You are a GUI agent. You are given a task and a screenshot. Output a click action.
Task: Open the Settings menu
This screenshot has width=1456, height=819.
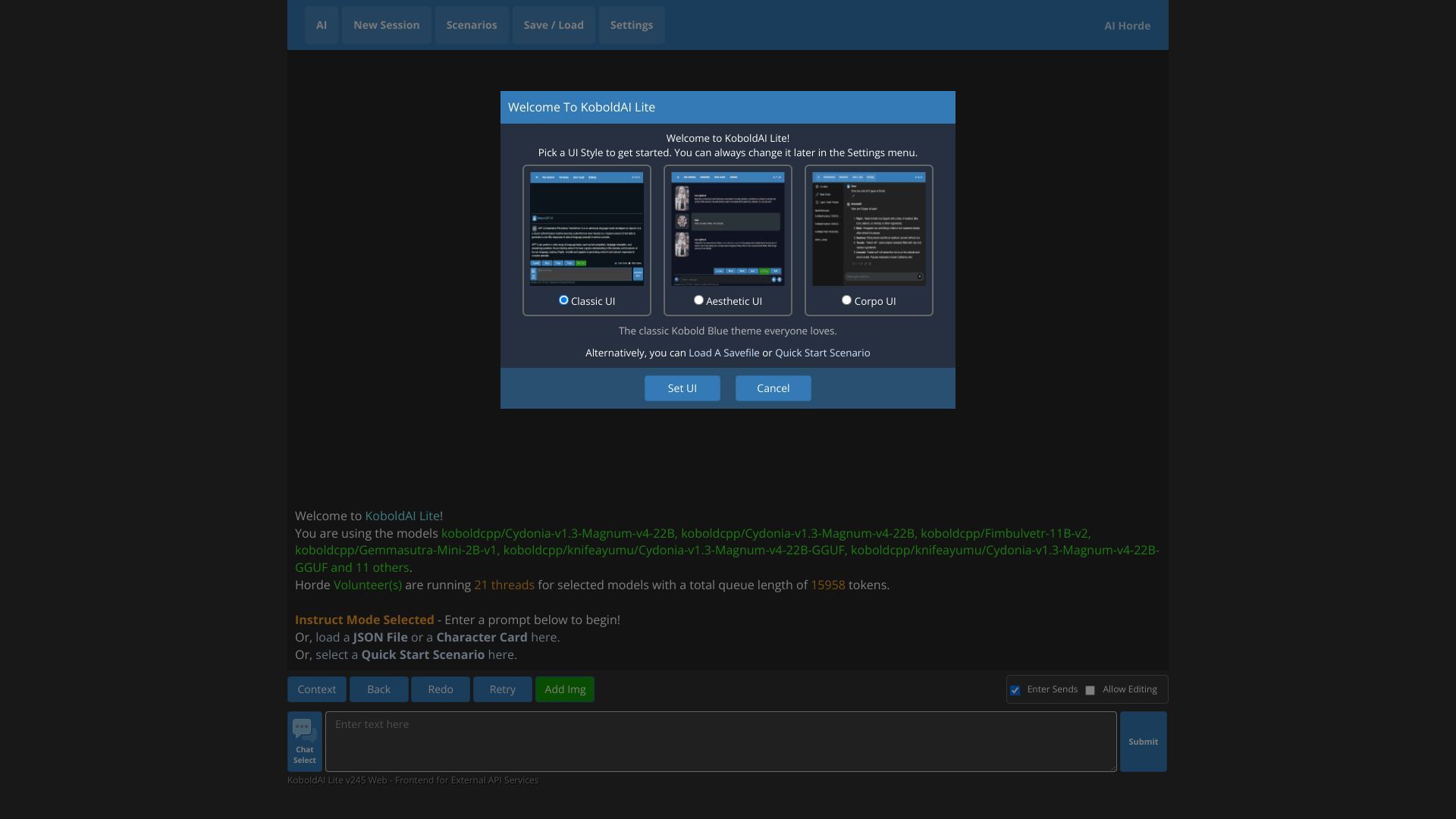point(632,25)
